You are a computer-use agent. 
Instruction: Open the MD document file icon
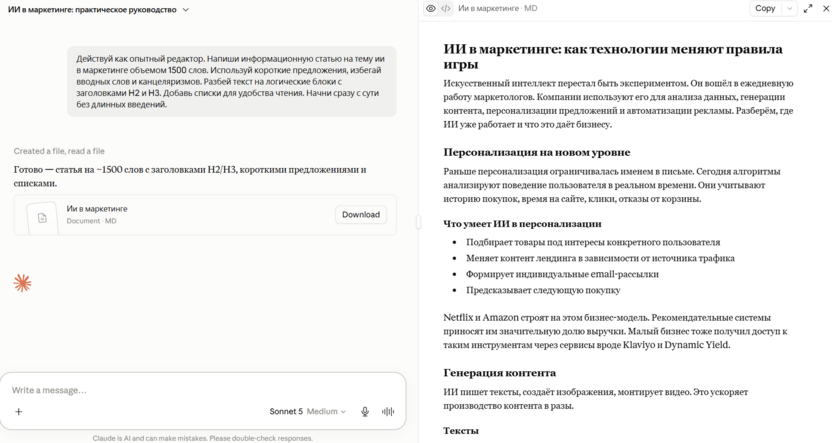pos(42,217)
